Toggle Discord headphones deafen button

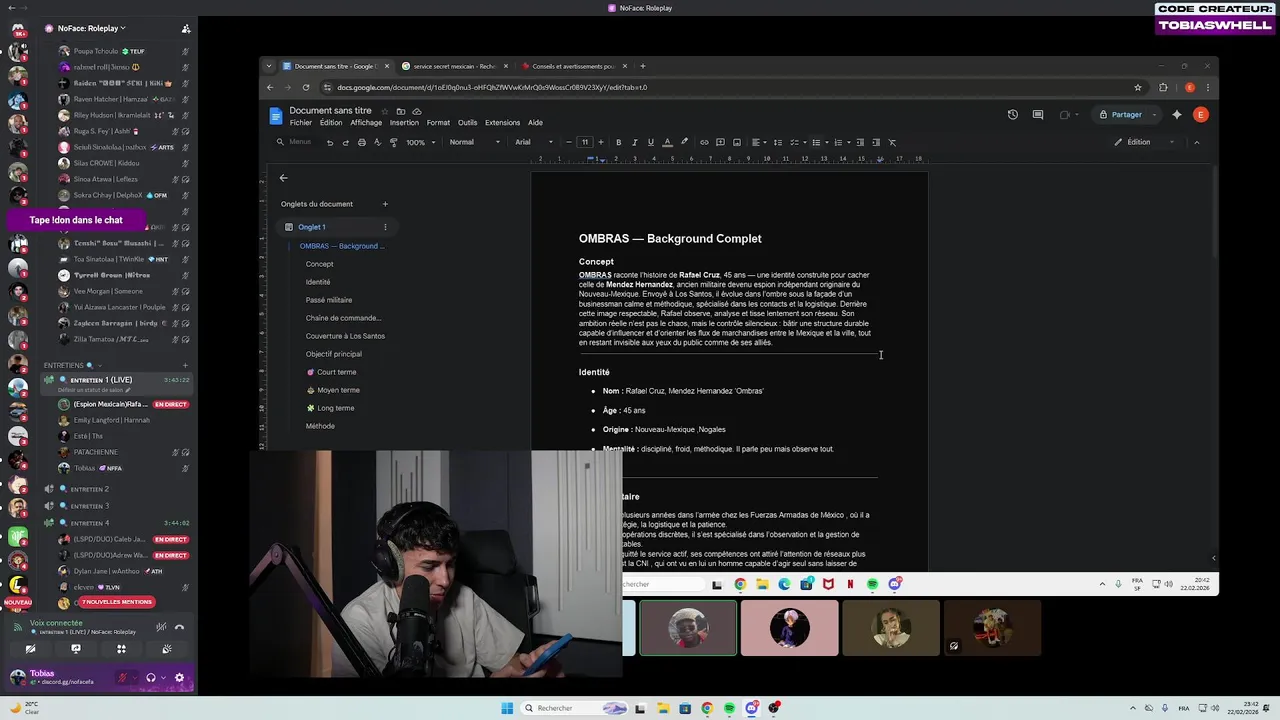[151, 677]
